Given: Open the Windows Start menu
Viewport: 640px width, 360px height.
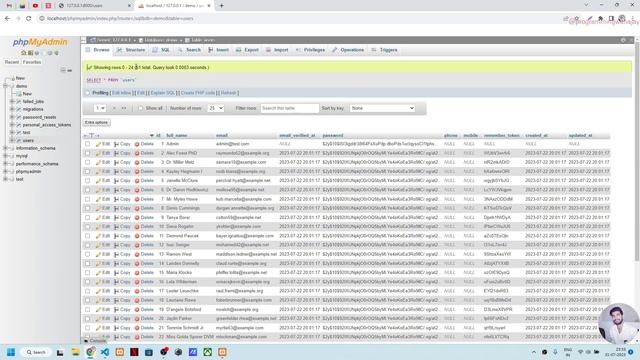Looking at the screenshot, I should (x=11, y=352).
